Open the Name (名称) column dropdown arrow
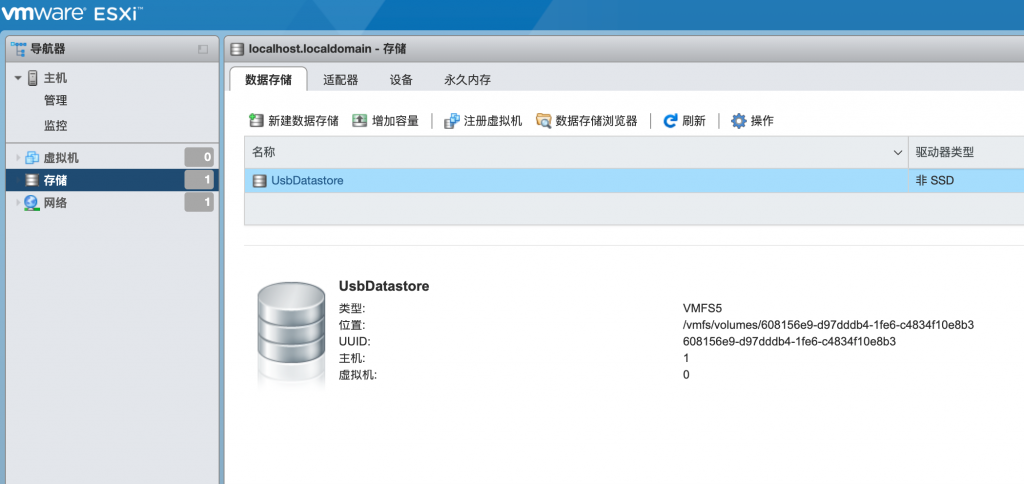Image resolution: width=1024 pixels, height=484 pixels. pos(897,153)
